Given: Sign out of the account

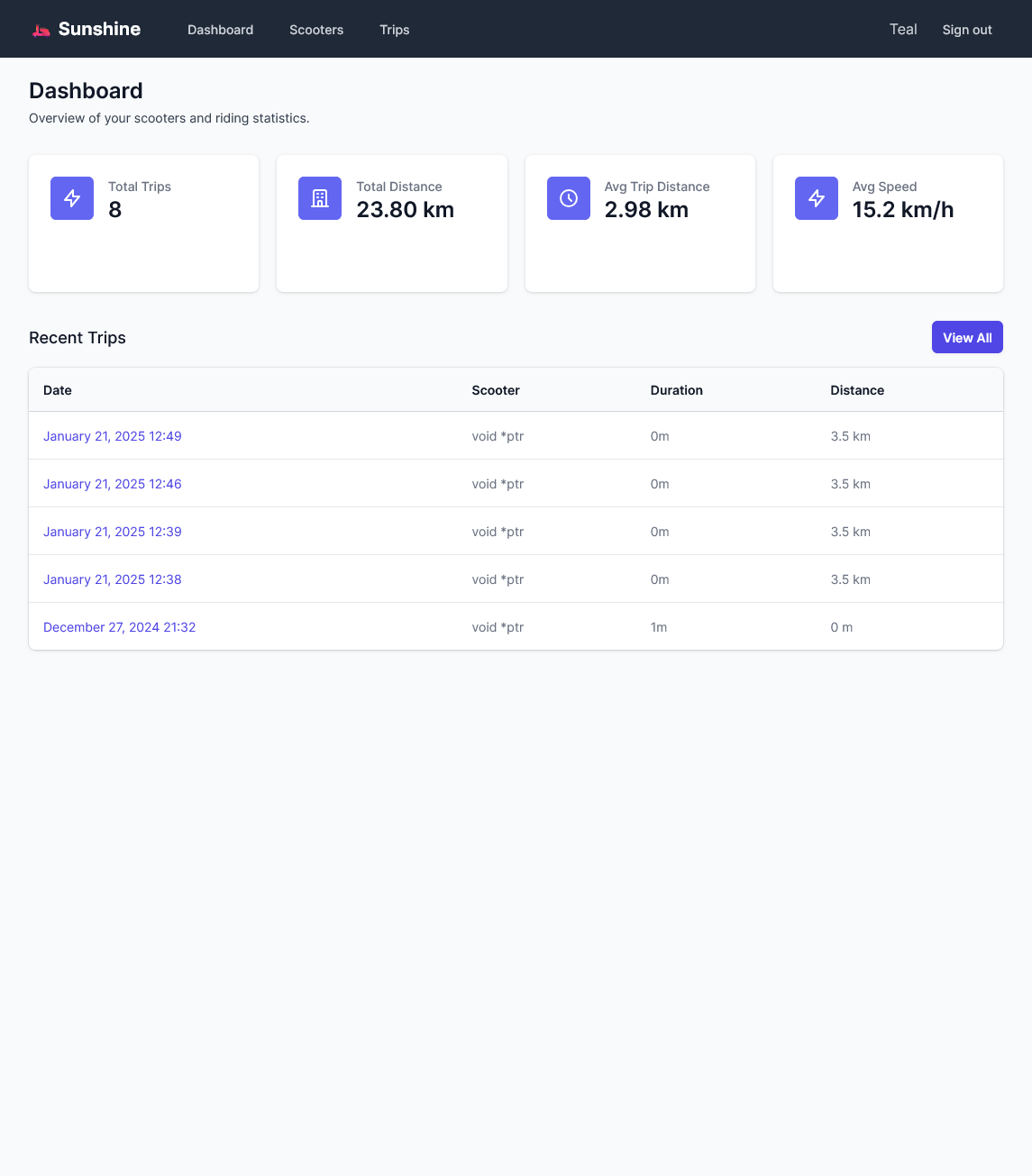Looking at the screenshot, I should tap(967, 30).
